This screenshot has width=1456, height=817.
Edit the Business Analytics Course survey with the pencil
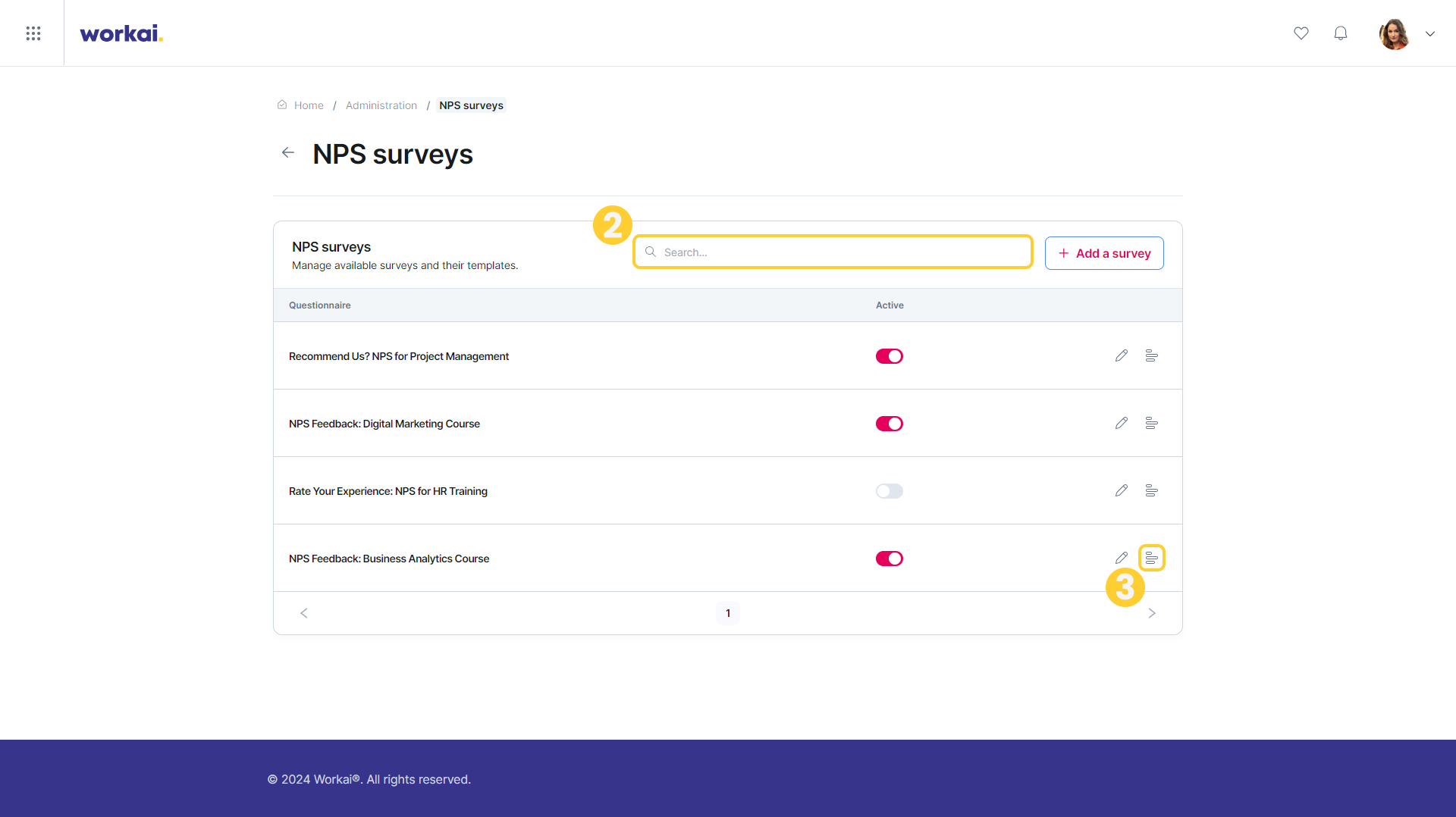[1122, 558]
